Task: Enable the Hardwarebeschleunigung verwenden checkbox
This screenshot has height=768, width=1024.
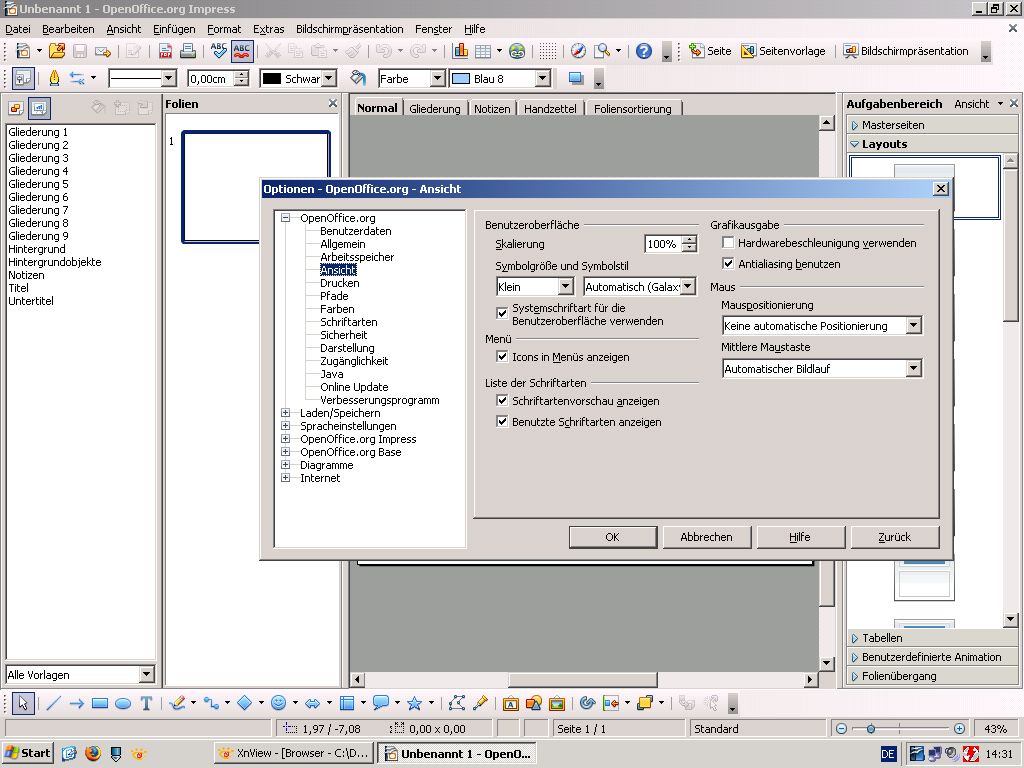Action: pyautogui.click(x=728, y=243)
